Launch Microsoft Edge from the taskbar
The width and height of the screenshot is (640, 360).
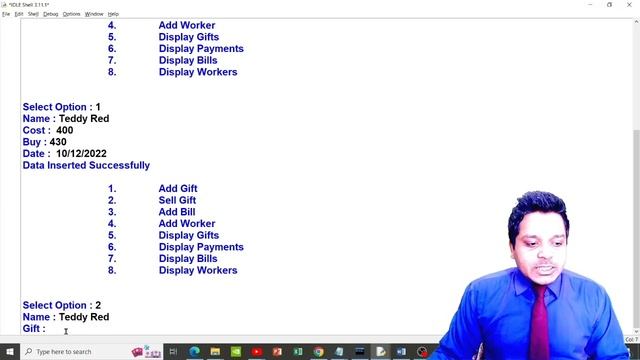pos(194,351)
